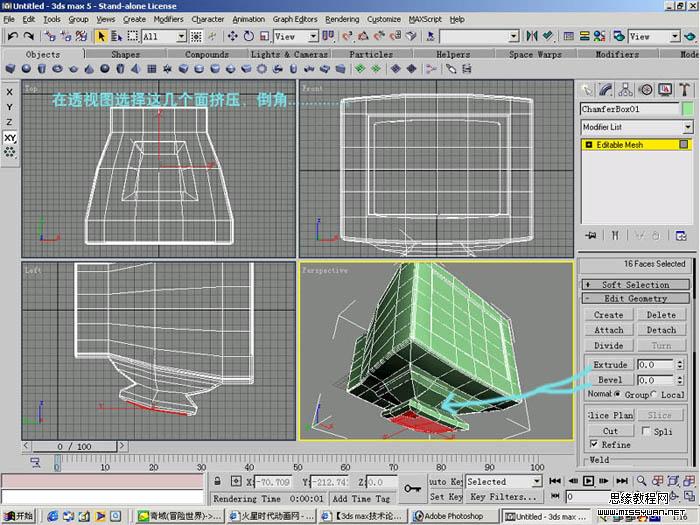Click the Undo arrow icon
The height and width of the screenshot is (525, 700).
(12, 36)
